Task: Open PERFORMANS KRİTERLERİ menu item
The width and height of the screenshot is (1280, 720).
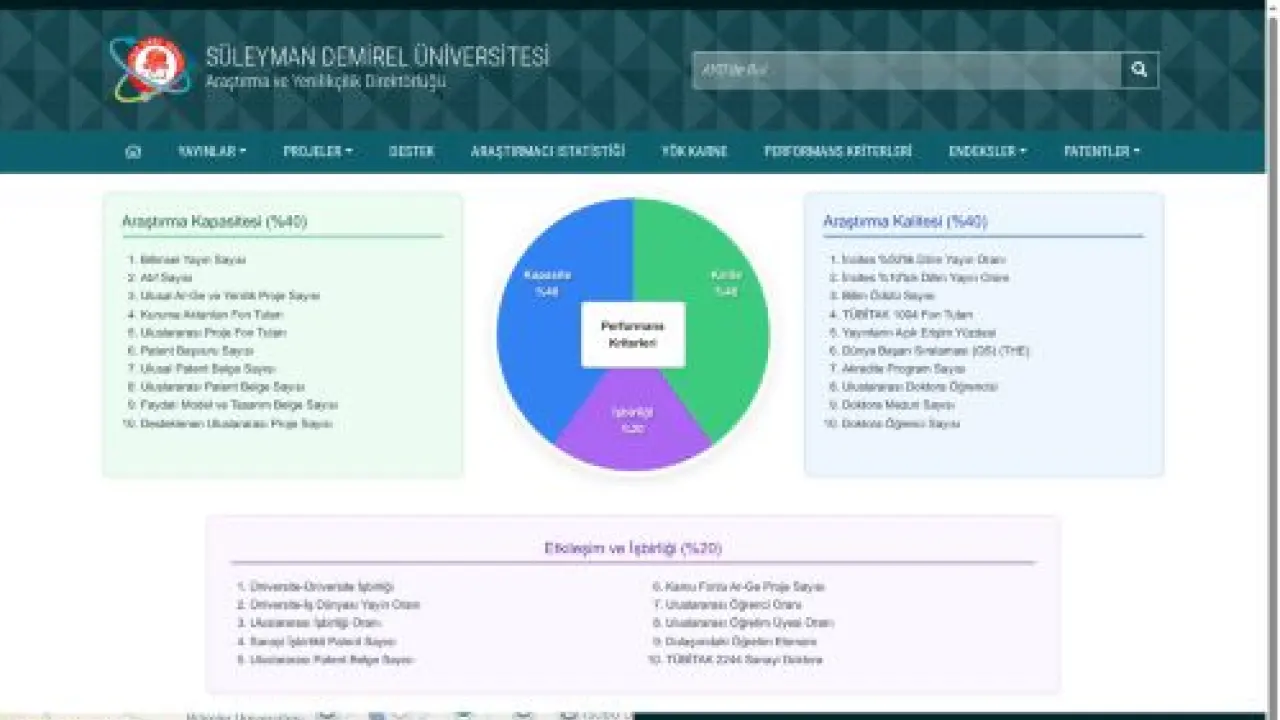Action: pyautogui.click(x=838, y=152)
